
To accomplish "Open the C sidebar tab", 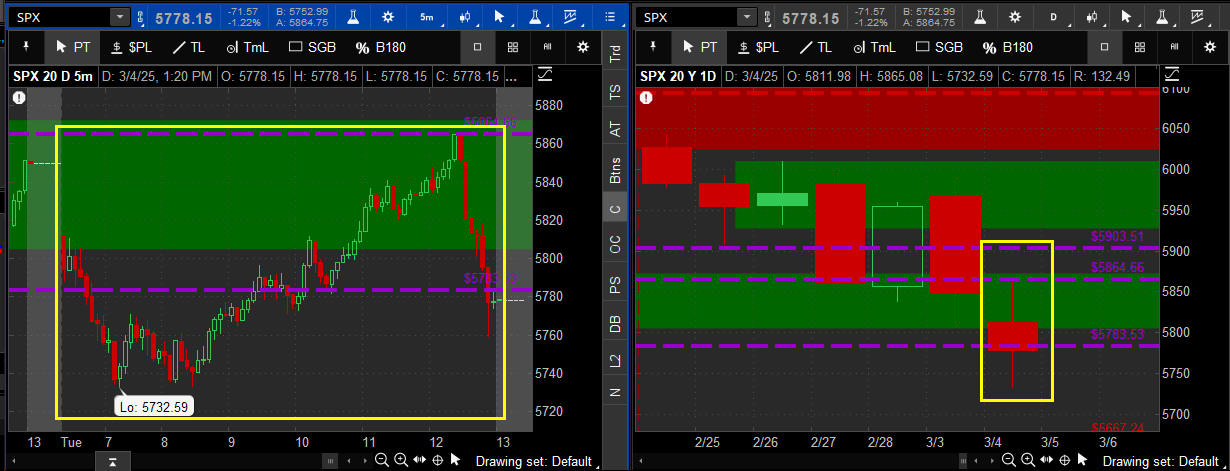I will click(614, 209).
